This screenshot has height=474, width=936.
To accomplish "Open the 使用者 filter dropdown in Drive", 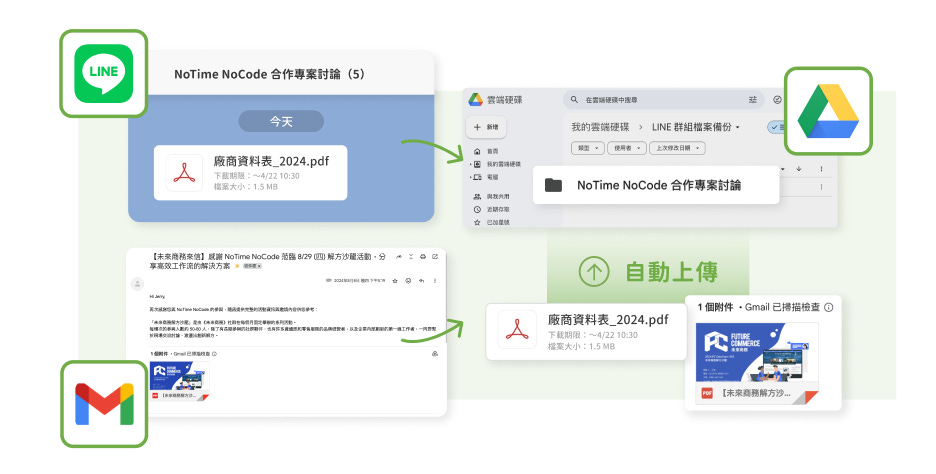I will point(627,148).
